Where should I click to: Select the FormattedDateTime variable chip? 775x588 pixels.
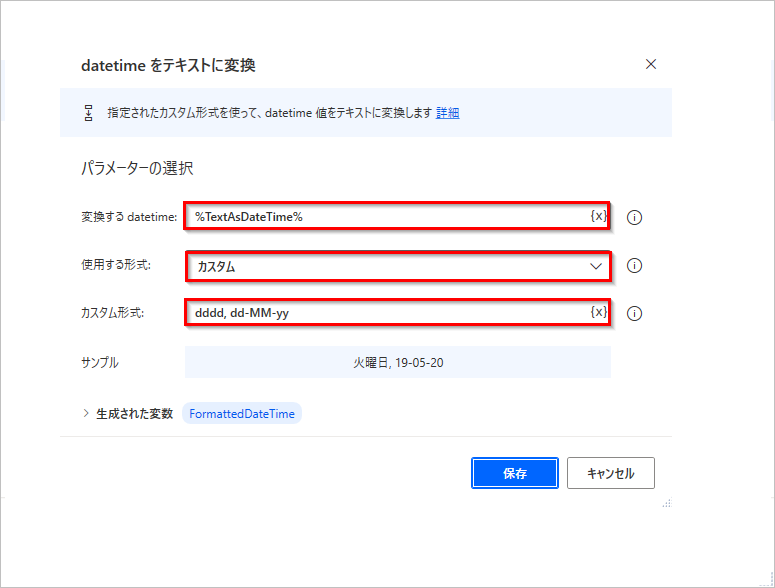pyautogui.click(x=242, y=414)
